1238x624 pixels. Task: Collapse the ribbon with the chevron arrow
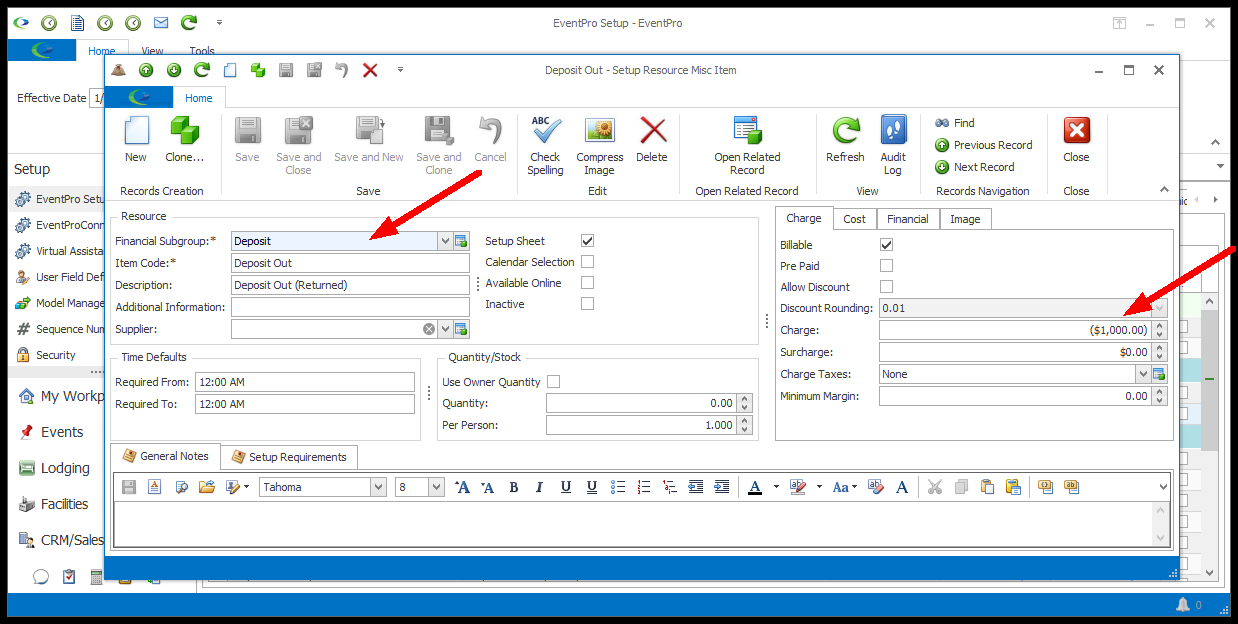point(1164,189)
